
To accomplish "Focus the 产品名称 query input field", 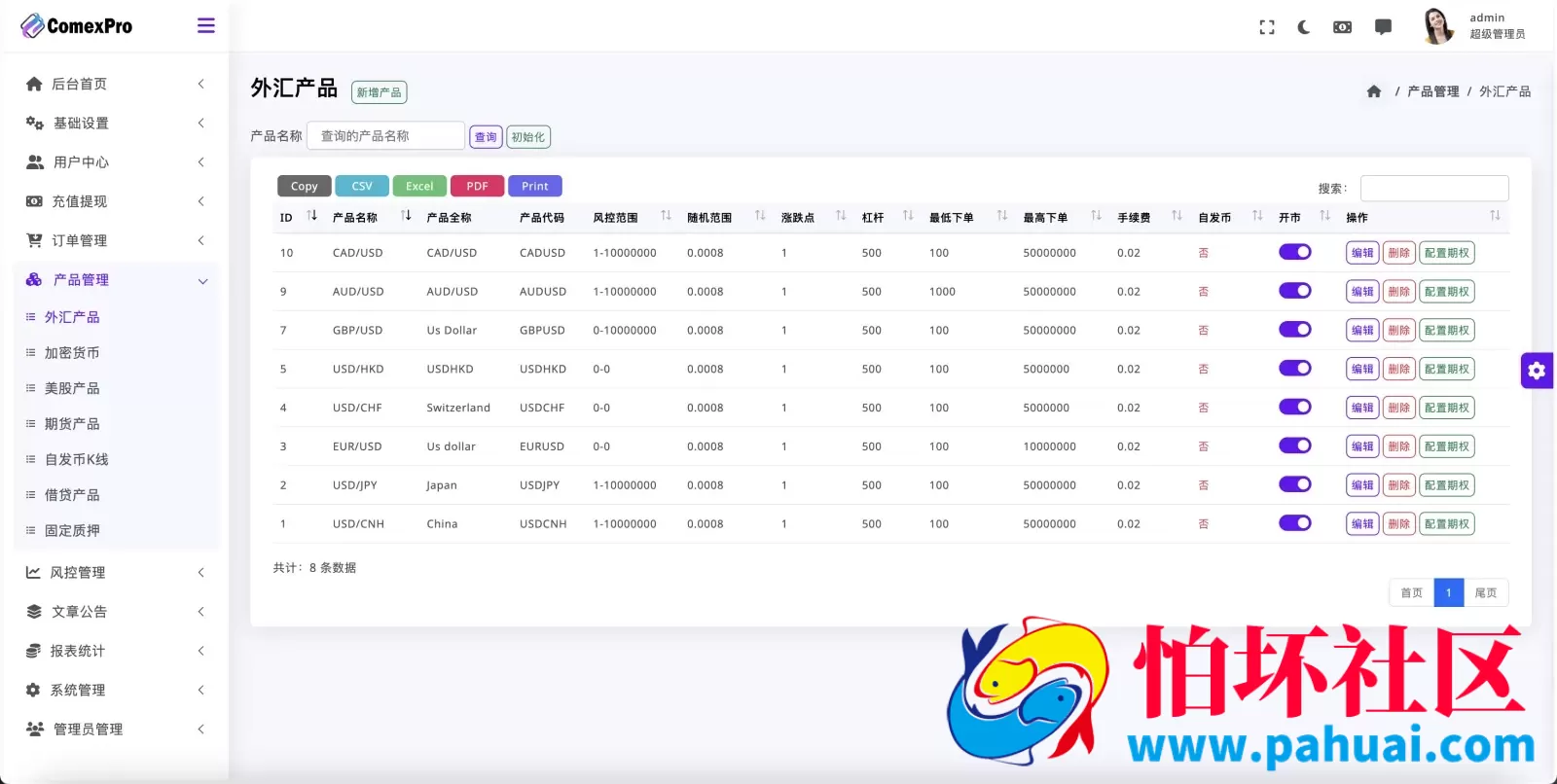I will pyautogui.click(x=385, y=136).
